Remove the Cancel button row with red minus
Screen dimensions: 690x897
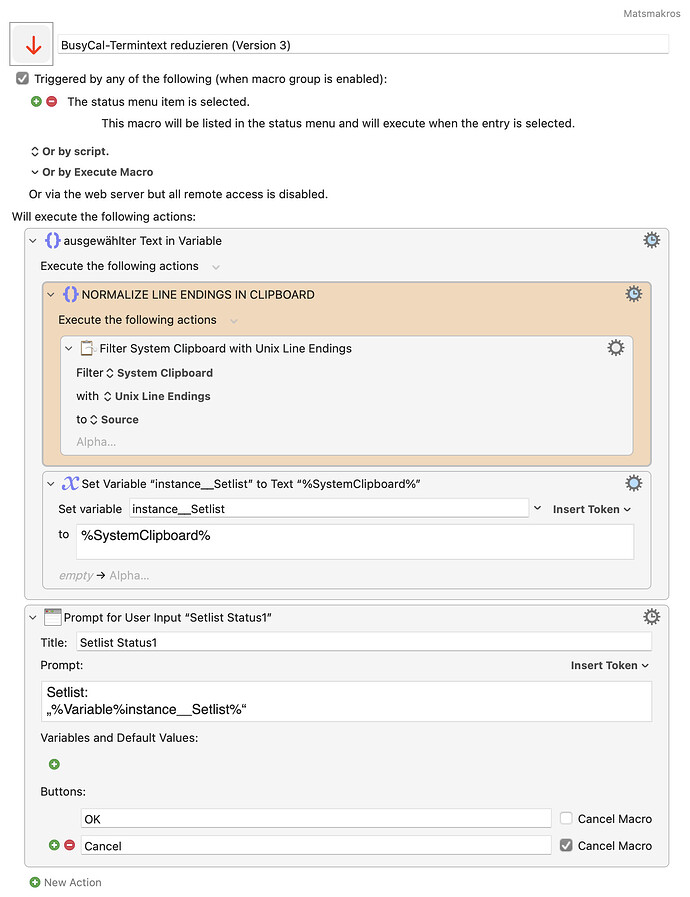69,846
